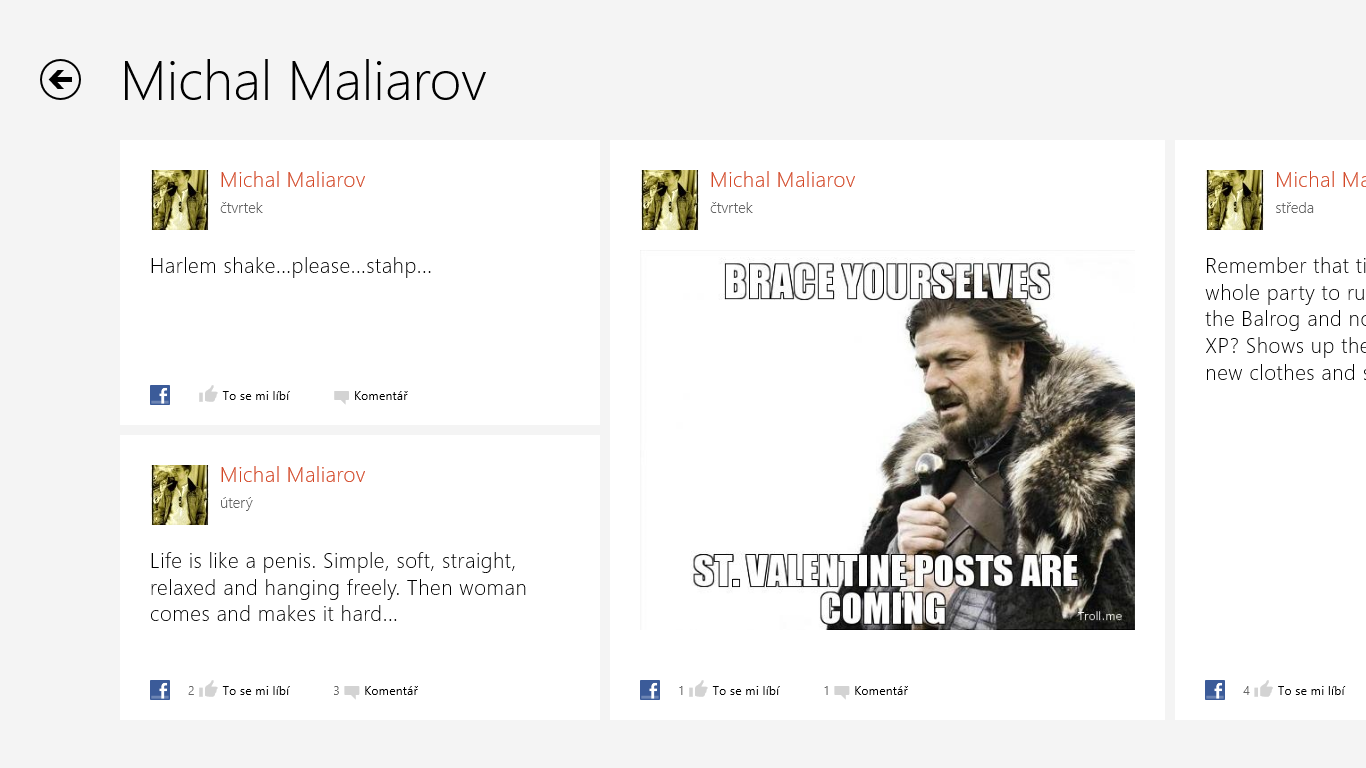Open author name link on Harlem shake post
Image resolution: width=1366 pixels, height=768 pixels.
293,180
